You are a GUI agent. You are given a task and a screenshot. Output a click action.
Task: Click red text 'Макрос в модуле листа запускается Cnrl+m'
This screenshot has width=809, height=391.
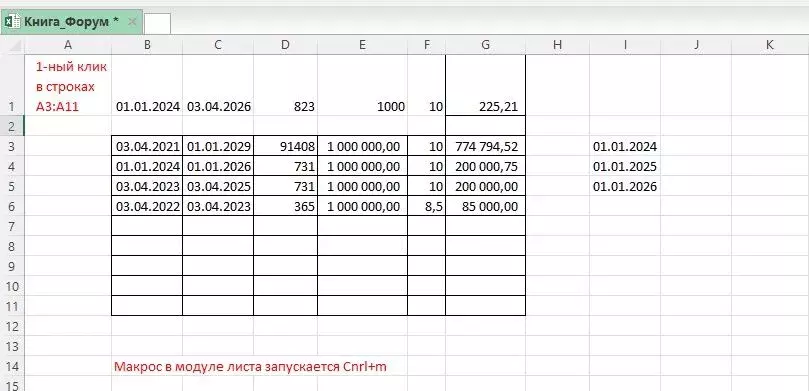click(250, 366)
